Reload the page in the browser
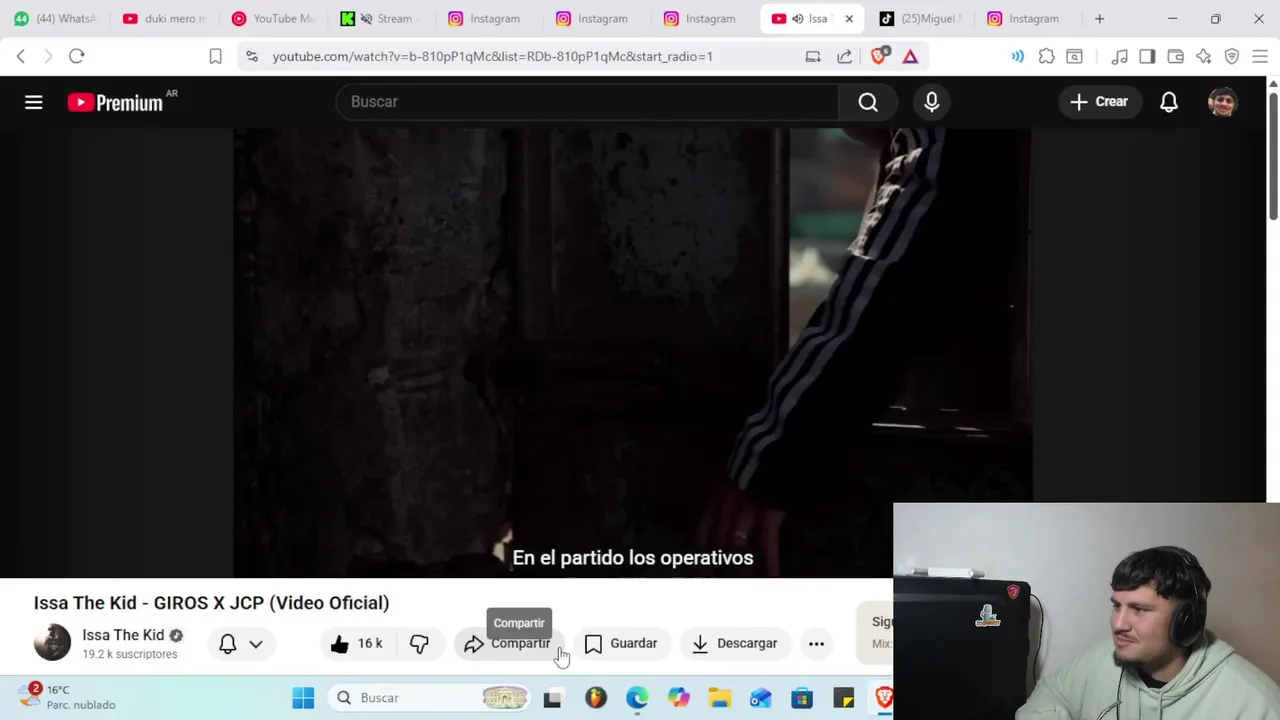 76,56
